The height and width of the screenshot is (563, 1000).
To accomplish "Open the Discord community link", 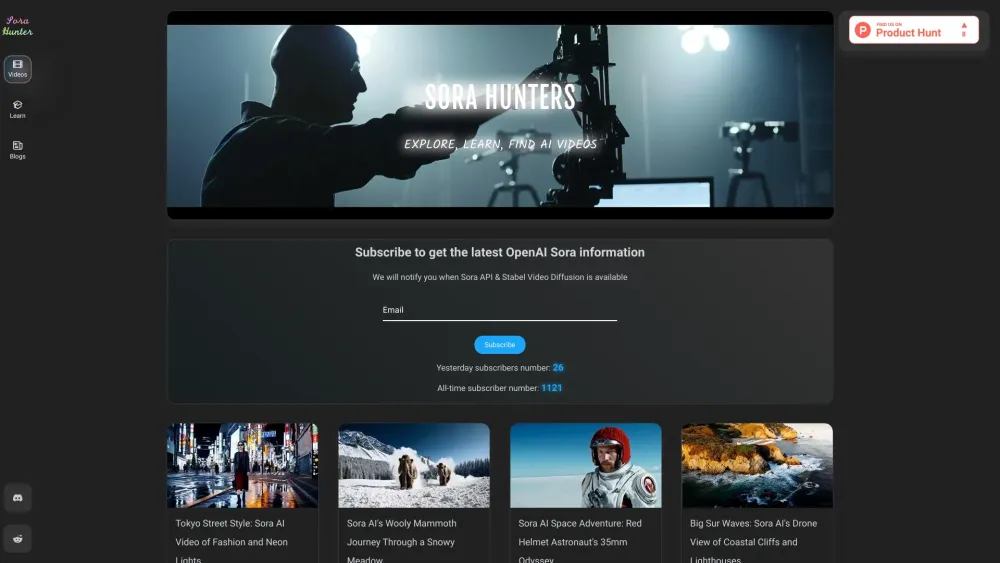I will click(18, 497).
